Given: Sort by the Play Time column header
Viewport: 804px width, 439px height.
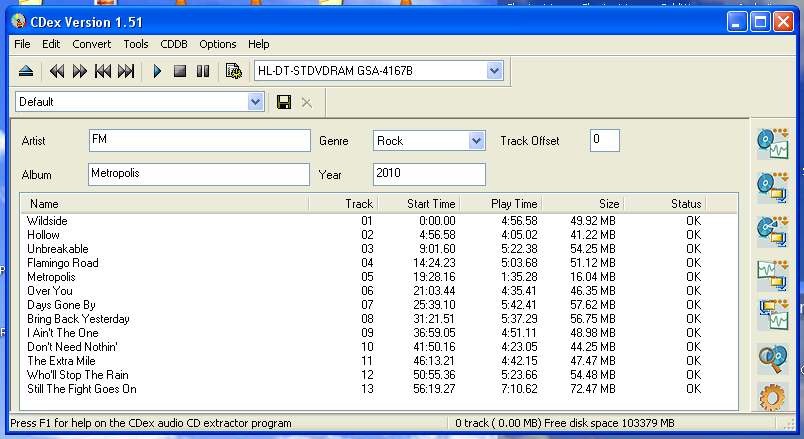Looking at the screenshot, I should click(500, 204).
